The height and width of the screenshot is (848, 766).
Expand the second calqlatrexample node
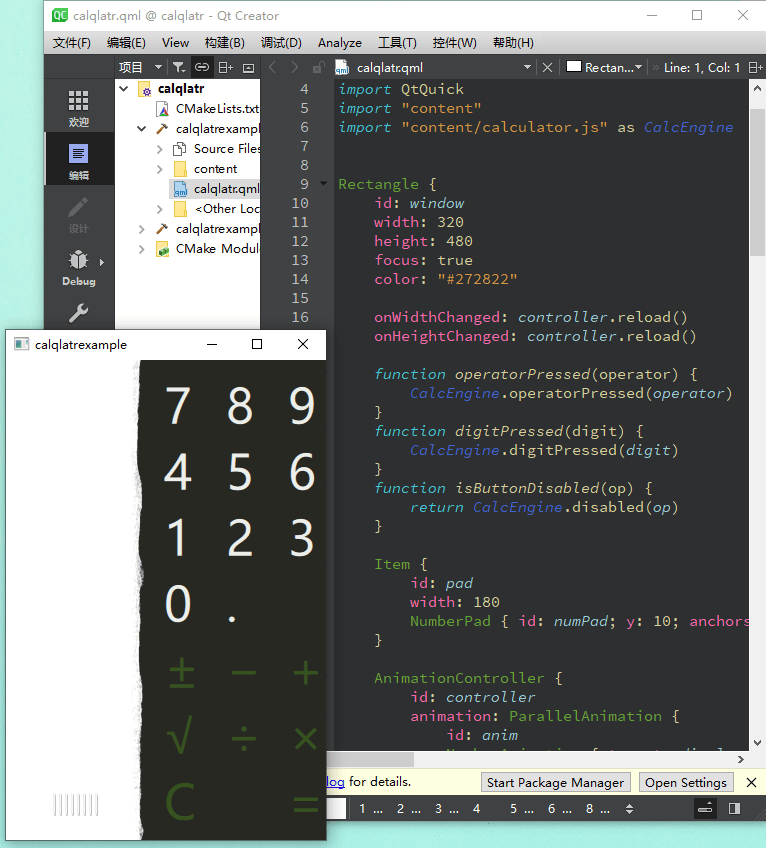pos(142,229)
